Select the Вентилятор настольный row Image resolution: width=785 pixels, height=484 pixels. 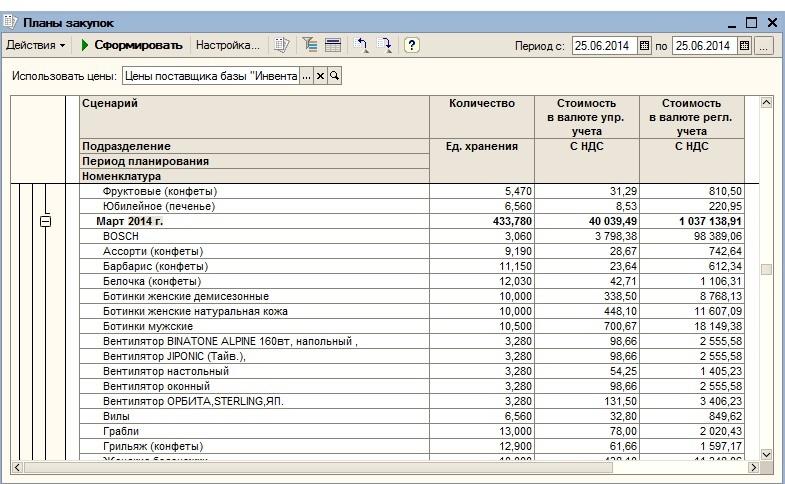[x=411, y=371]
